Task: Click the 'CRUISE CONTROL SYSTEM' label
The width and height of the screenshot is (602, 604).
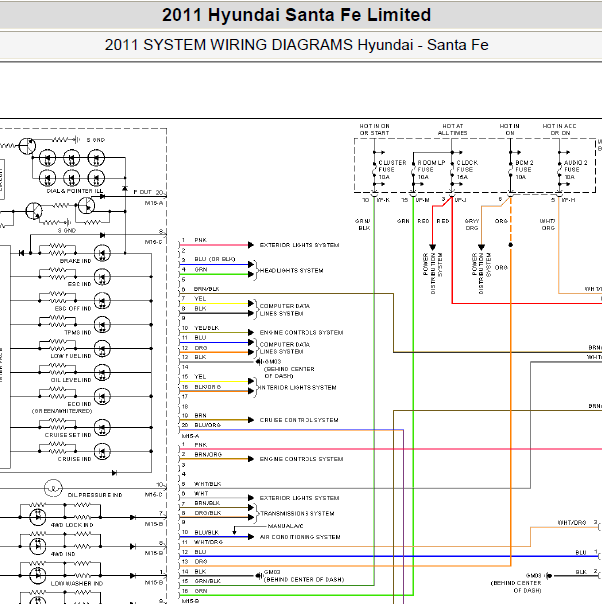Action: point(299,420)
